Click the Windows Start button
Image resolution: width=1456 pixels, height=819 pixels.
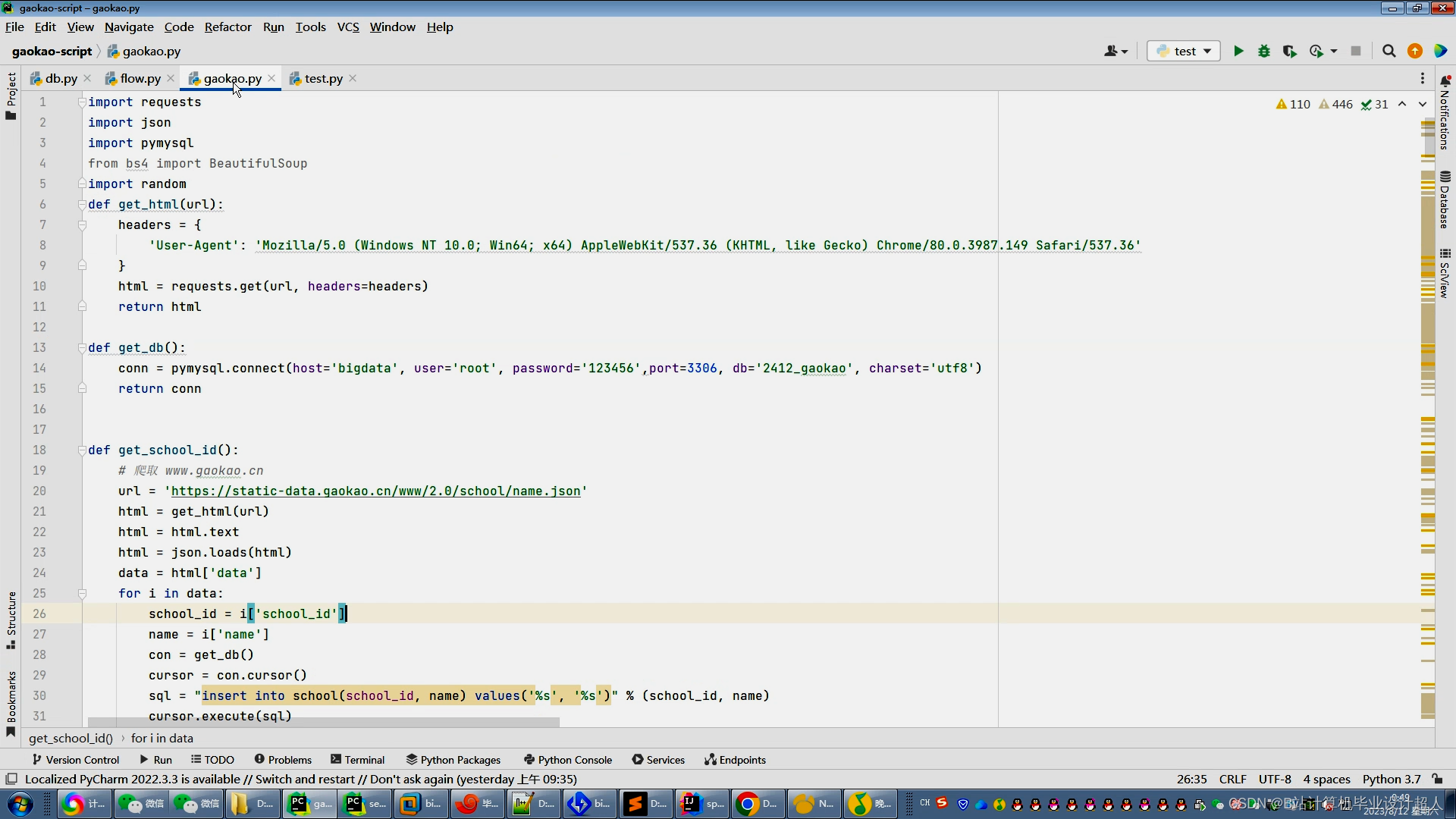(20, 804)
